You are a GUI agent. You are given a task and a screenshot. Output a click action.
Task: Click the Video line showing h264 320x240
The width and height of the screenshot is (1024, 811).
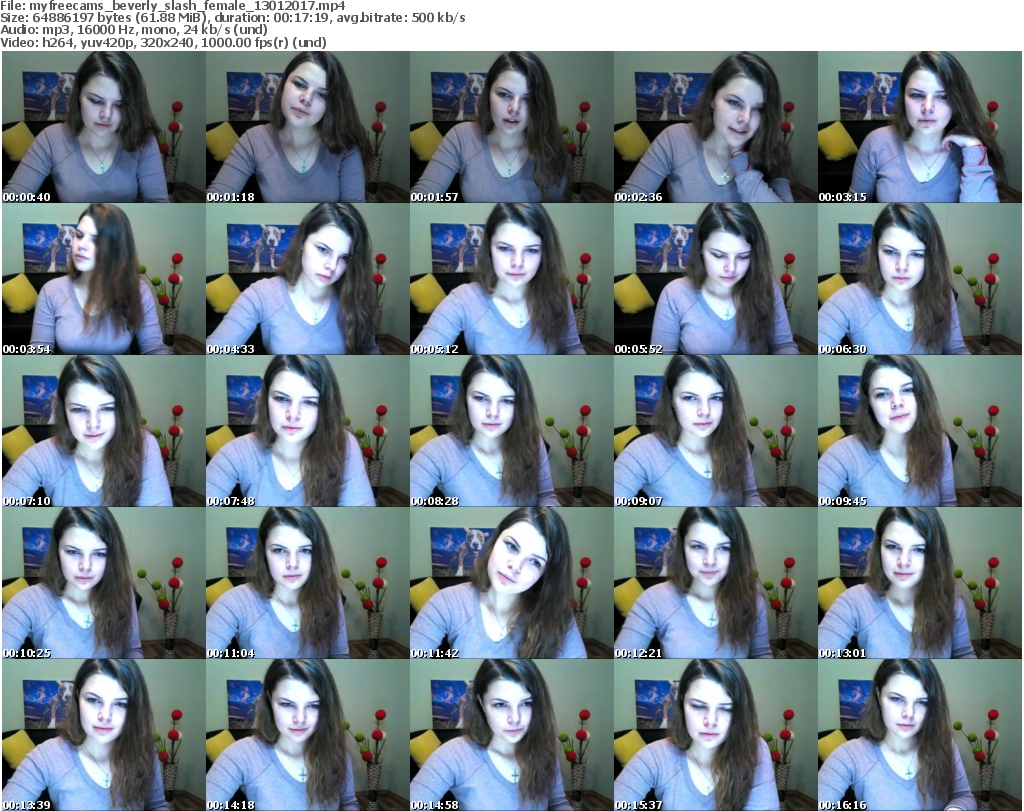coord(163,42)
